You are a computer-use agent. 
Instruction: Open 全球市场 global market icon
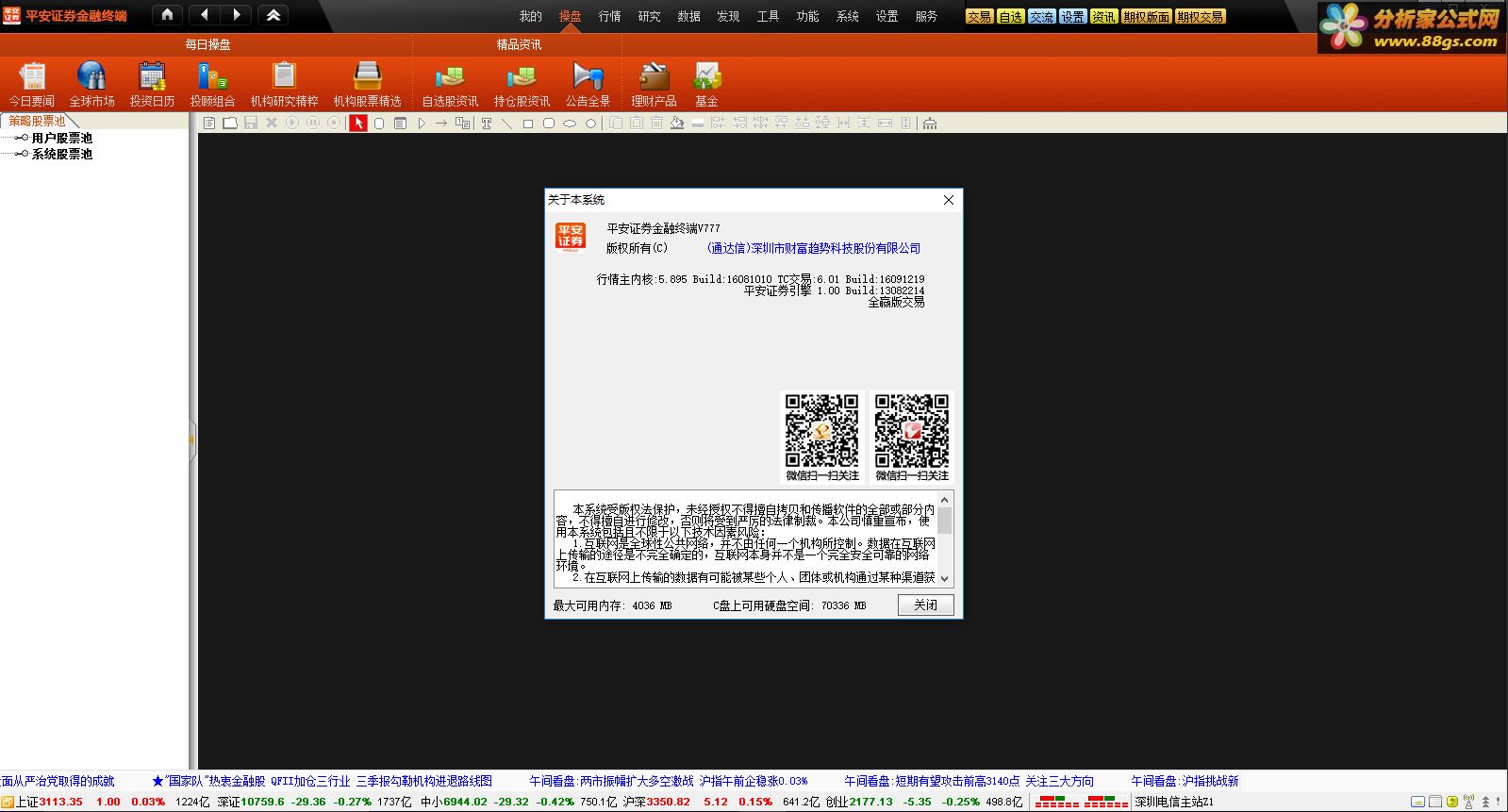(x=91, y=84)
